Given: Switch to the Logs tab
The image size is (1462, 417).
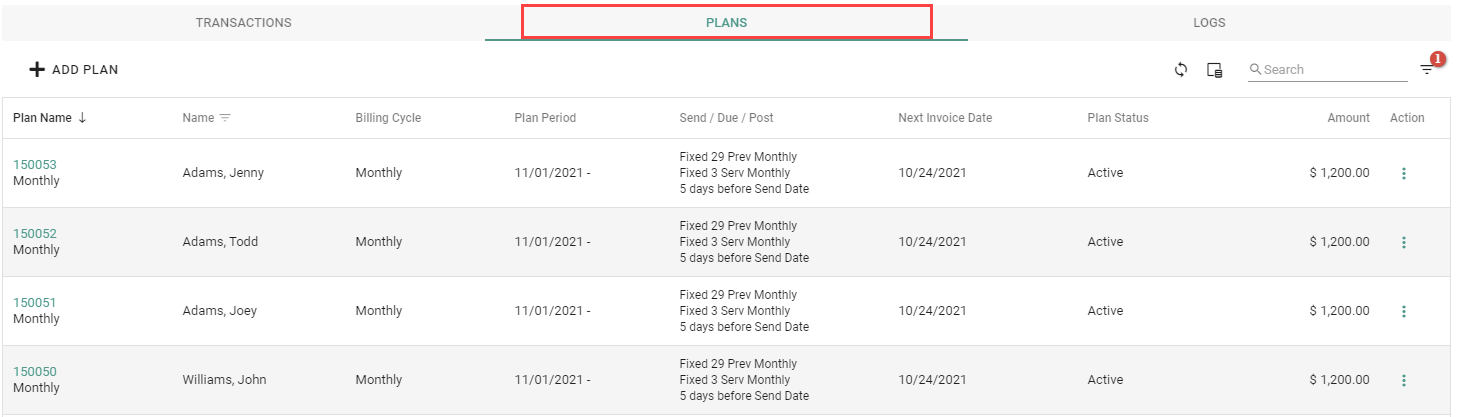Looking at the screenshot, I should pyautogui.click(x=1209, y=22).
